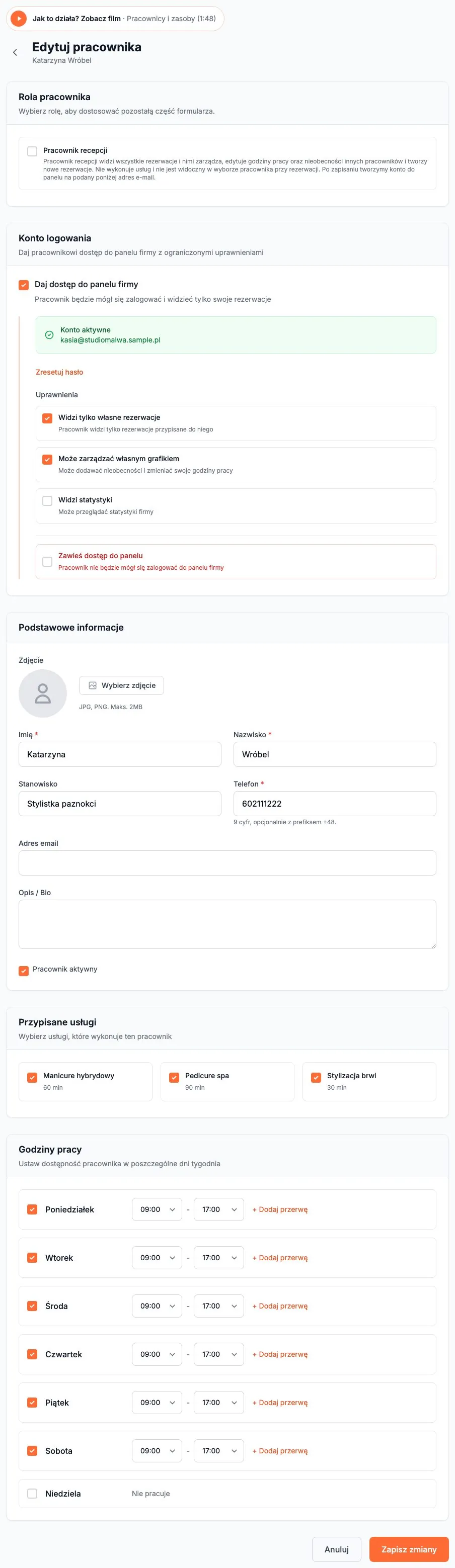Screen dimensions: 455x1568
Task: Disable Poniedziałek working day
Action: click(32, 1209)
